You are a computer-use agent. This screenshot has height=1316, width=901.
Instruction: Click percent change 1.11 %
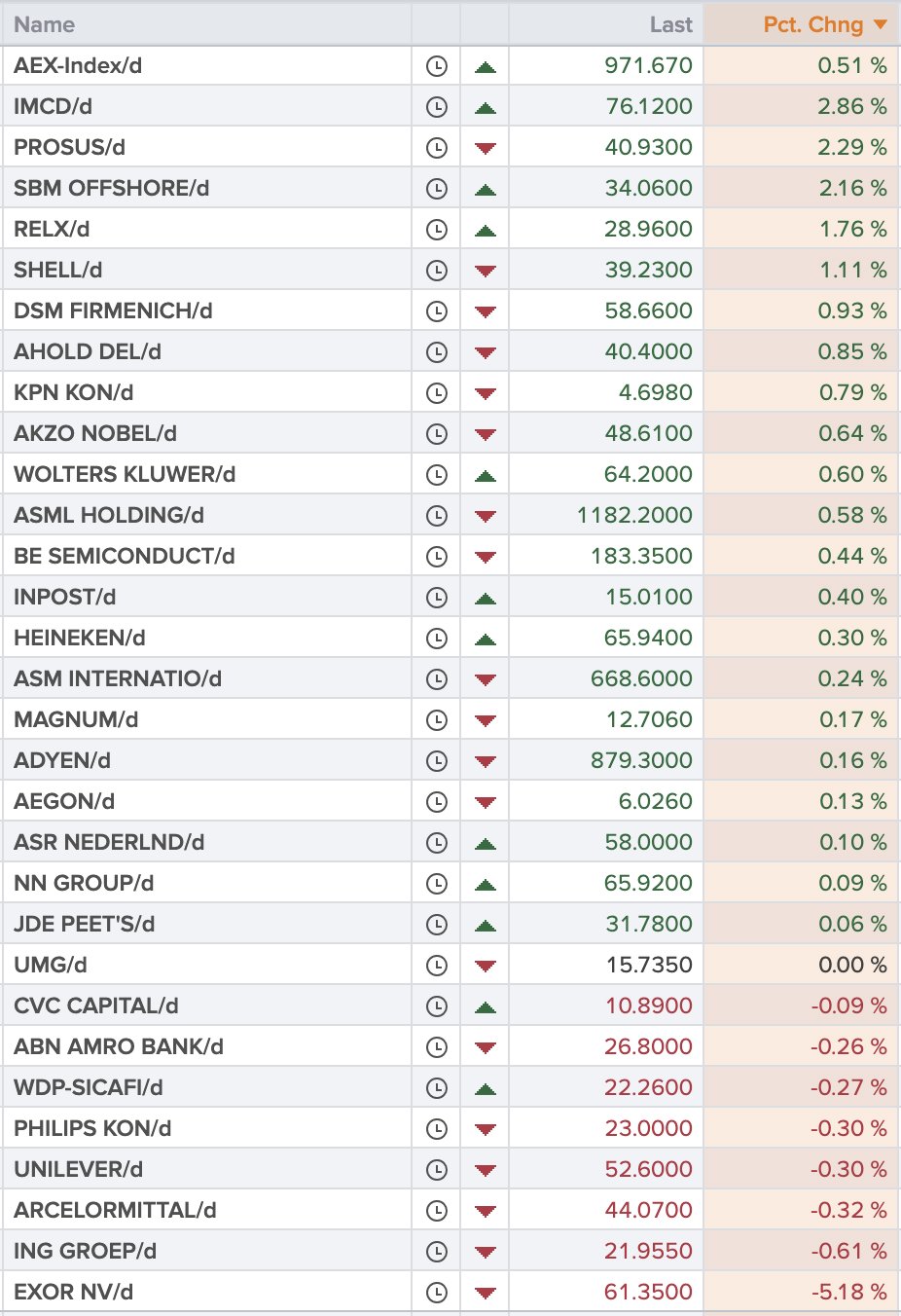tap(853, 271)
